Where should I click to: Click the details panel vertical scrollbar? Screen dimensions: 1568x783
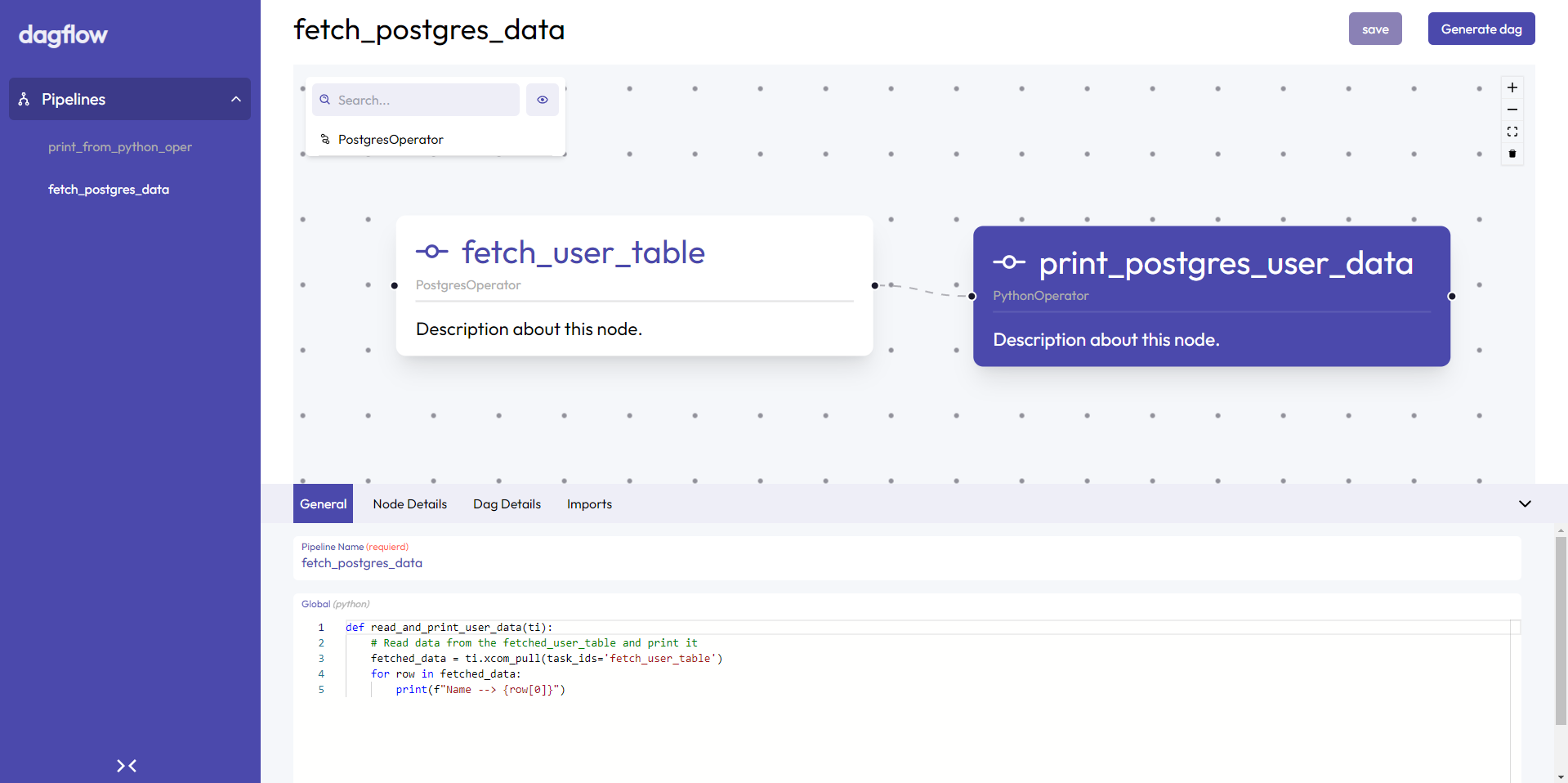(x=1561, y=630)
